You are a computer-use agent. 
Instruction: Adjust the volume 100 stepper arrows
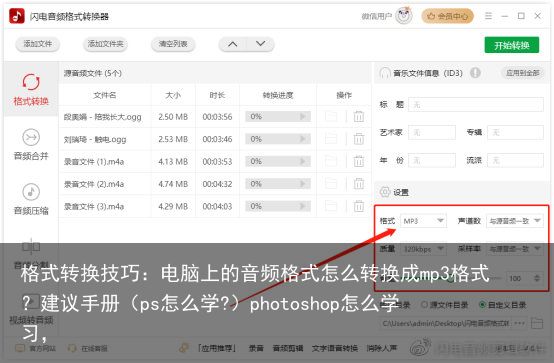(537, 278)
